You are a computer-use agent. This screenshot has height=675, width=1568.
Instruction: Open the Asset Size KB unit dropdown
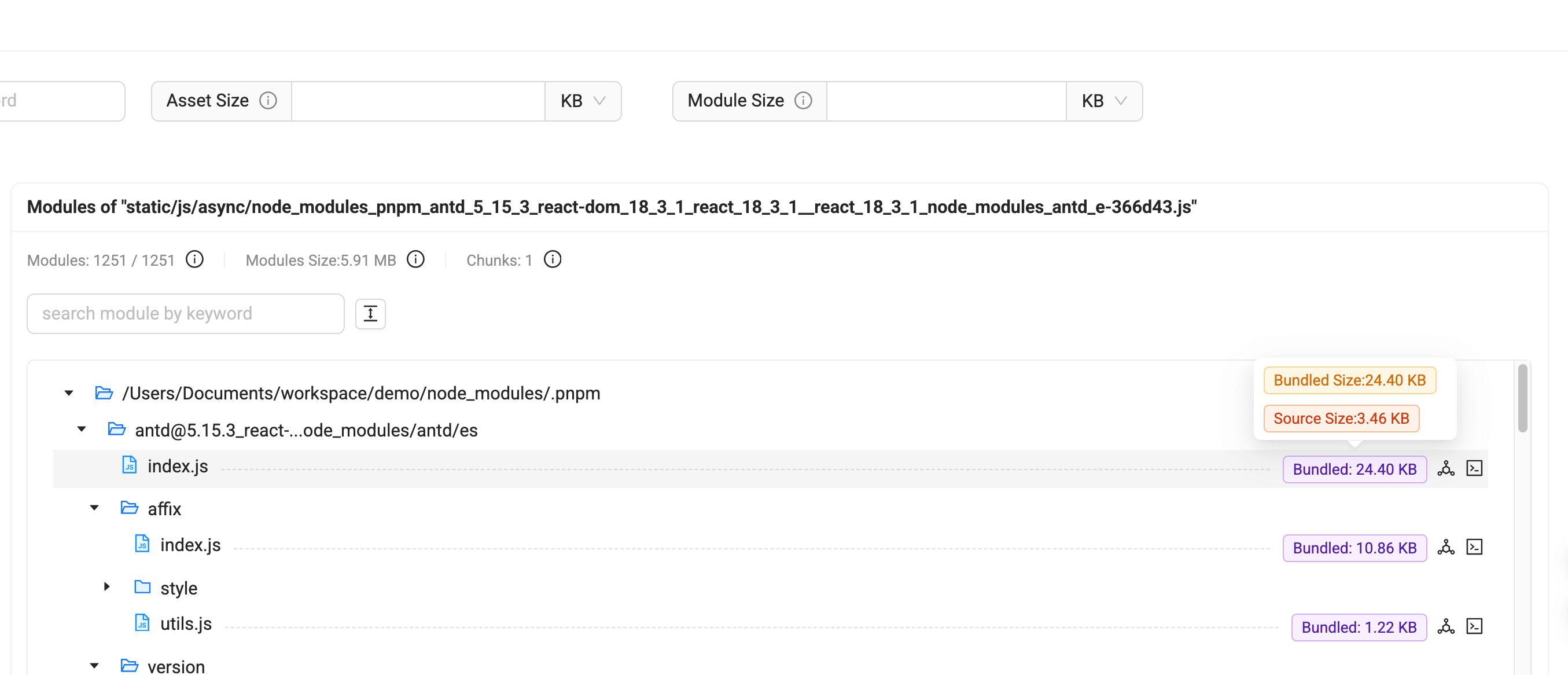(x=583, y=101)
